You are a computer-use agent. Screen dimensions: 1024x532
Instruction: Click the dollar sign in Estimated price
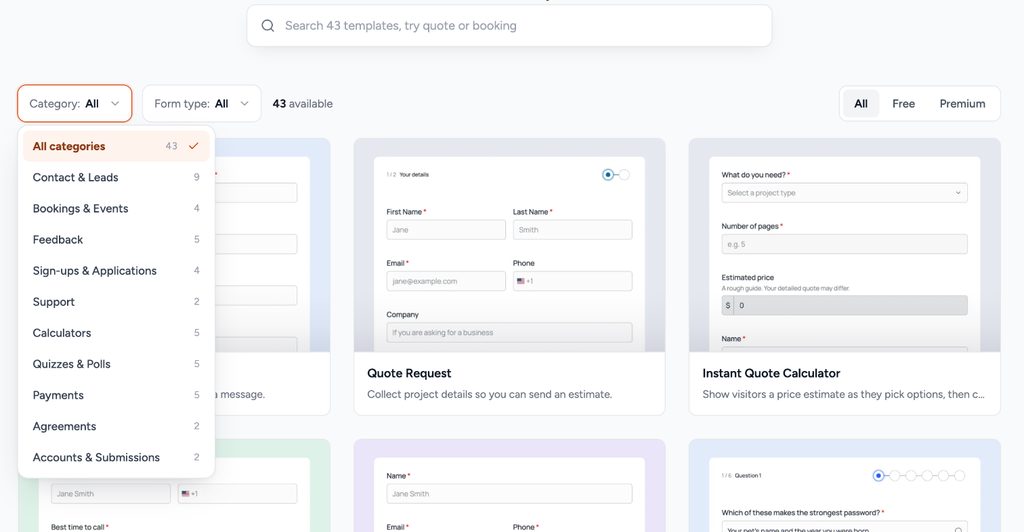[728, 305]
